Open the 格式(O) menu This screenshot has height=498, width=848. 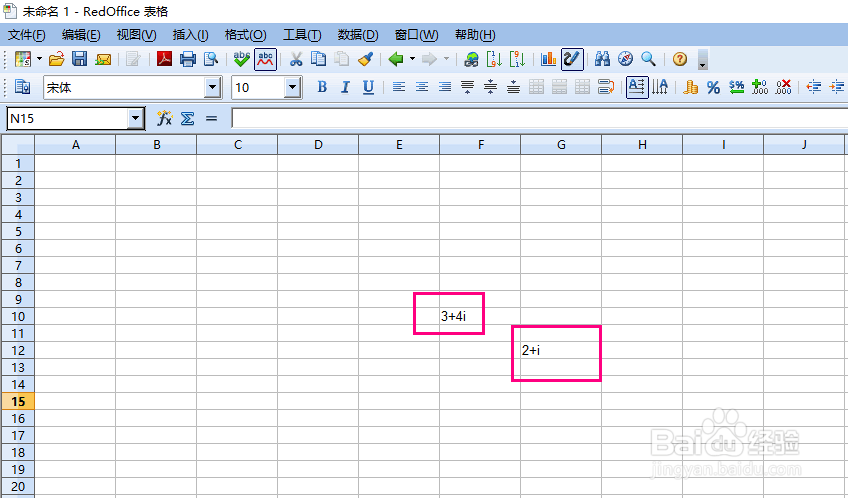(246, 35)
